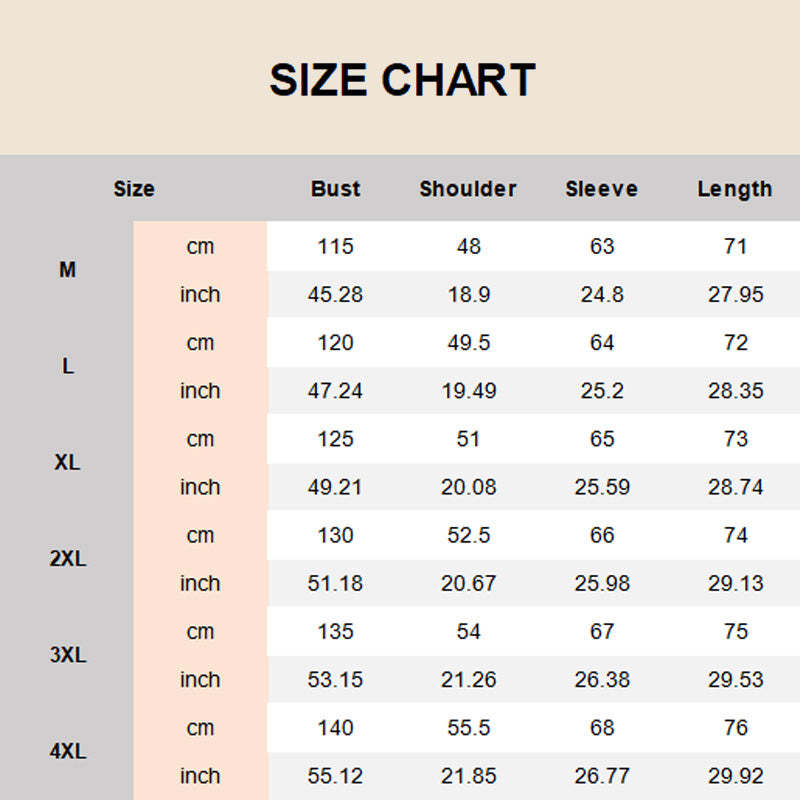Click the SIZE CHART title

coord(402,80)
